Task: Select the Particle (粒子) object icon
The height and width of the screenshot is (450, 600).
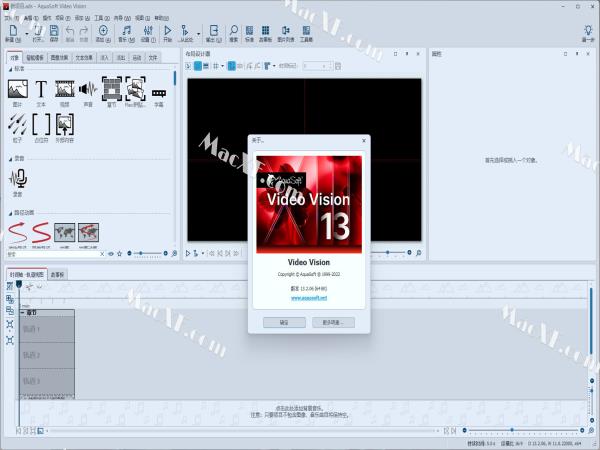Action: coord(17,124)
